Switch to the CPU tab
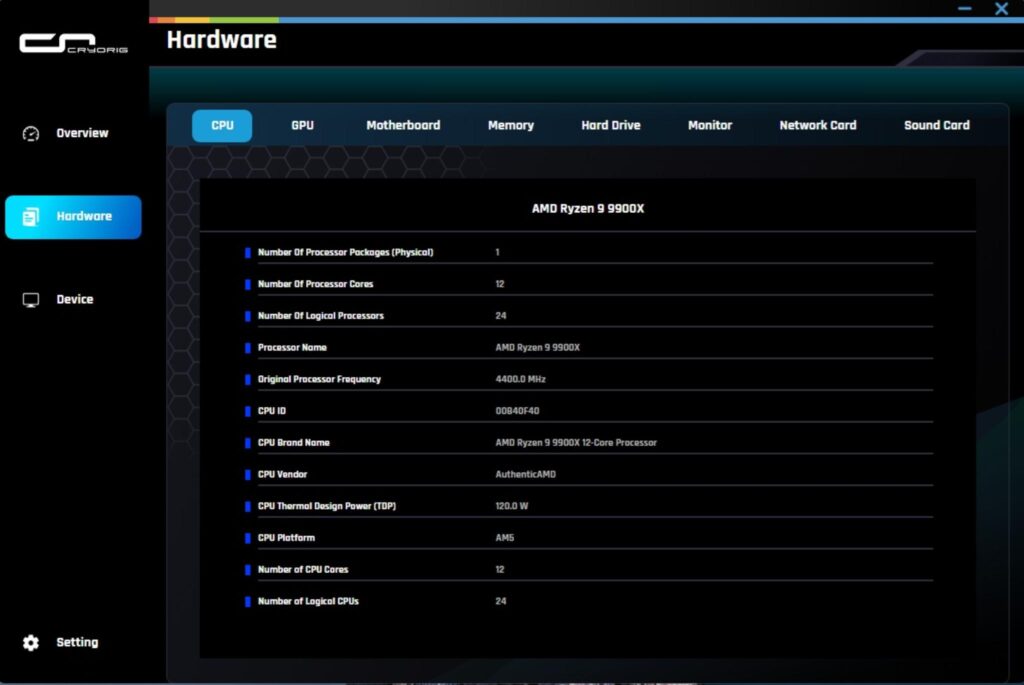The width and height of the screenshot is (1024, 685). click(x=222, y=125)
